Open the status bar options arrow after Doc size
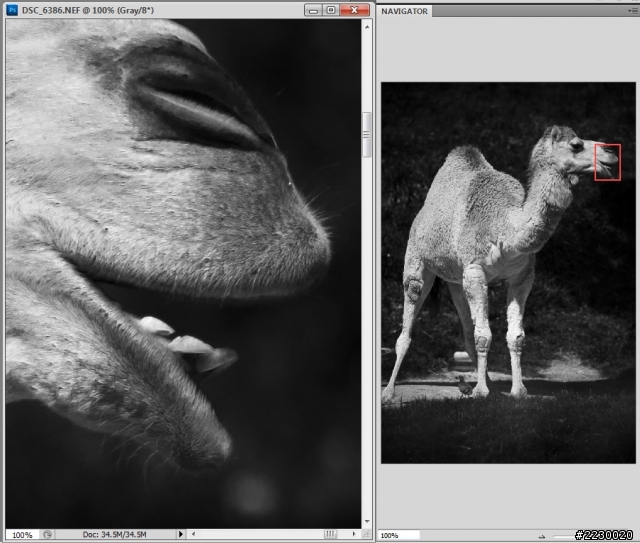 181,534
